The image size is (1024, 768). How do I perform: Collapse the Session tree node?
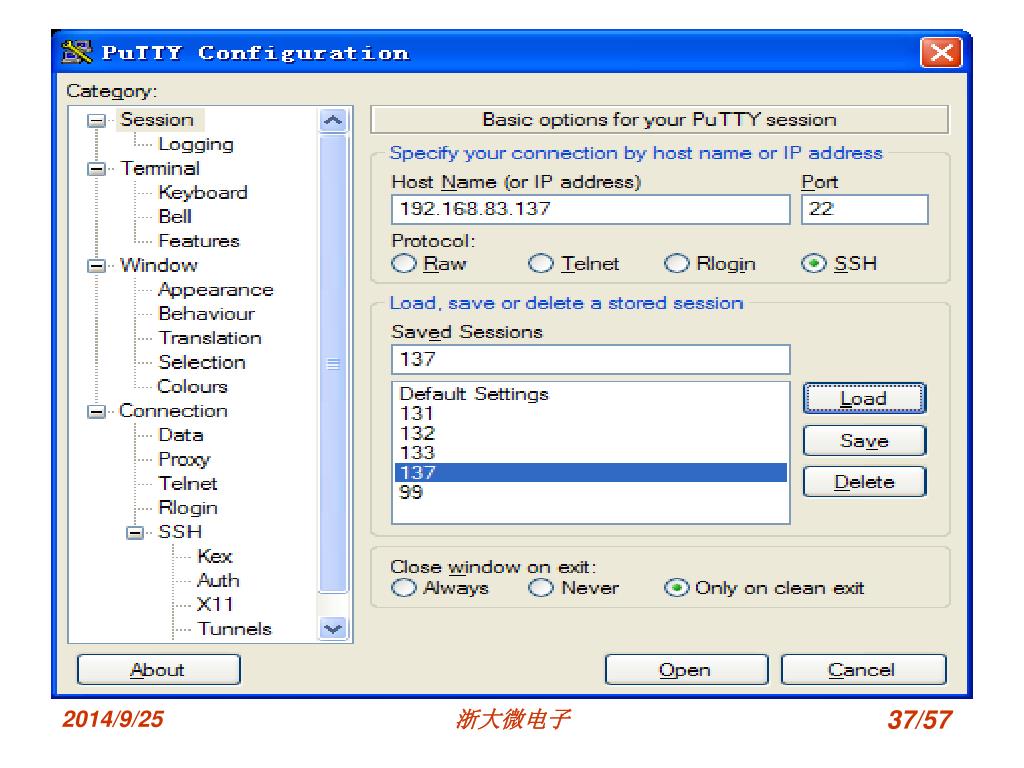coord(96,120)
